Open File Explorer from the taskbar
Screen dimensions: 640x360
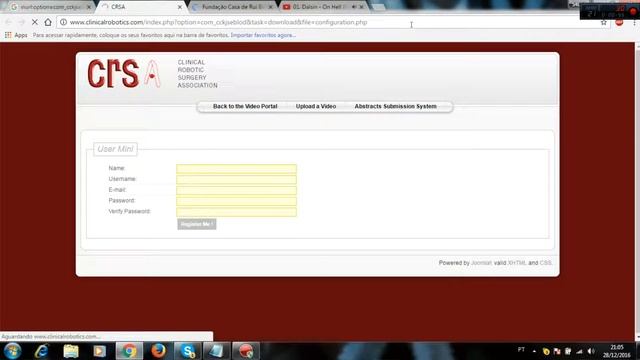coord(71,351)
